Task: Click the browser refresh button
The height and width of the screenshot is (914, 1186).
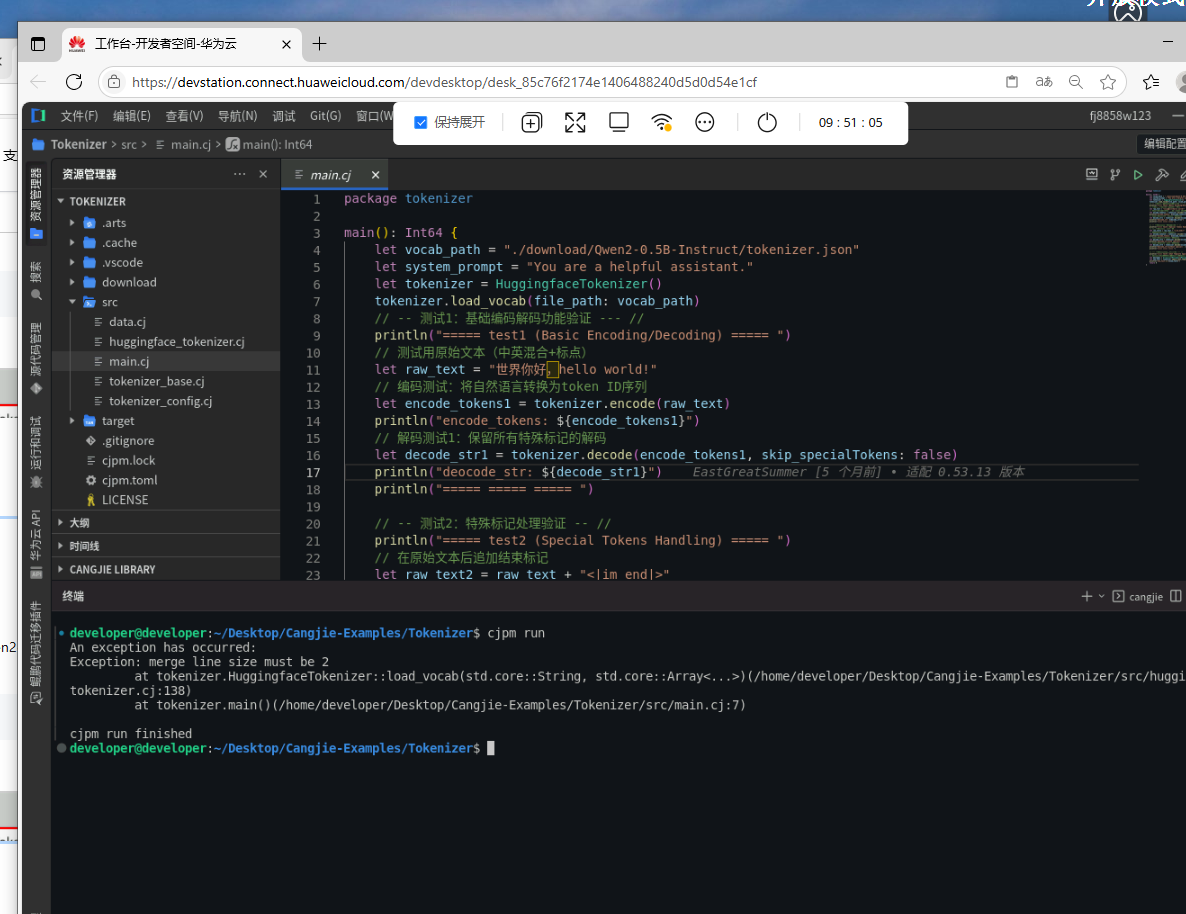Action: coord(74,82)
